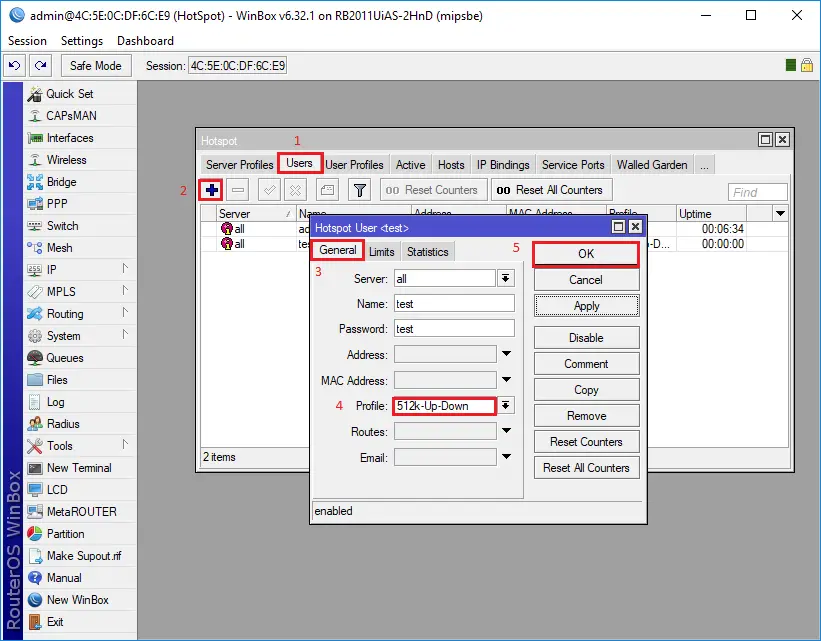
Task: Click the comment toolbar icon in Hotspot
Action: pyautogui.click(x=328, y=190)
